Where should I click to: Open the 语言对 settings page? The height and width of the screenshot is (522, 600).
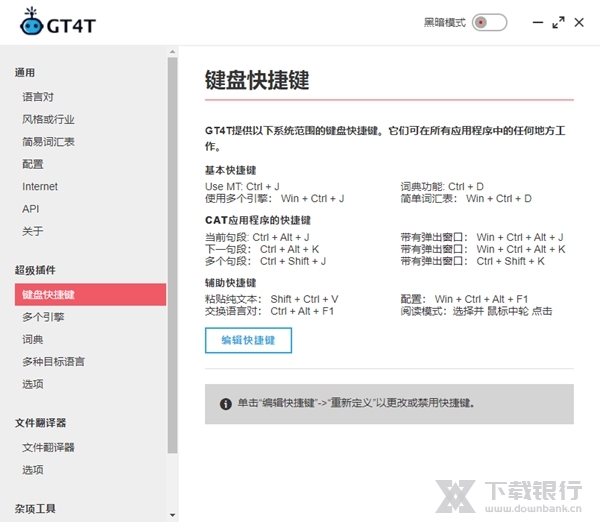38,97
